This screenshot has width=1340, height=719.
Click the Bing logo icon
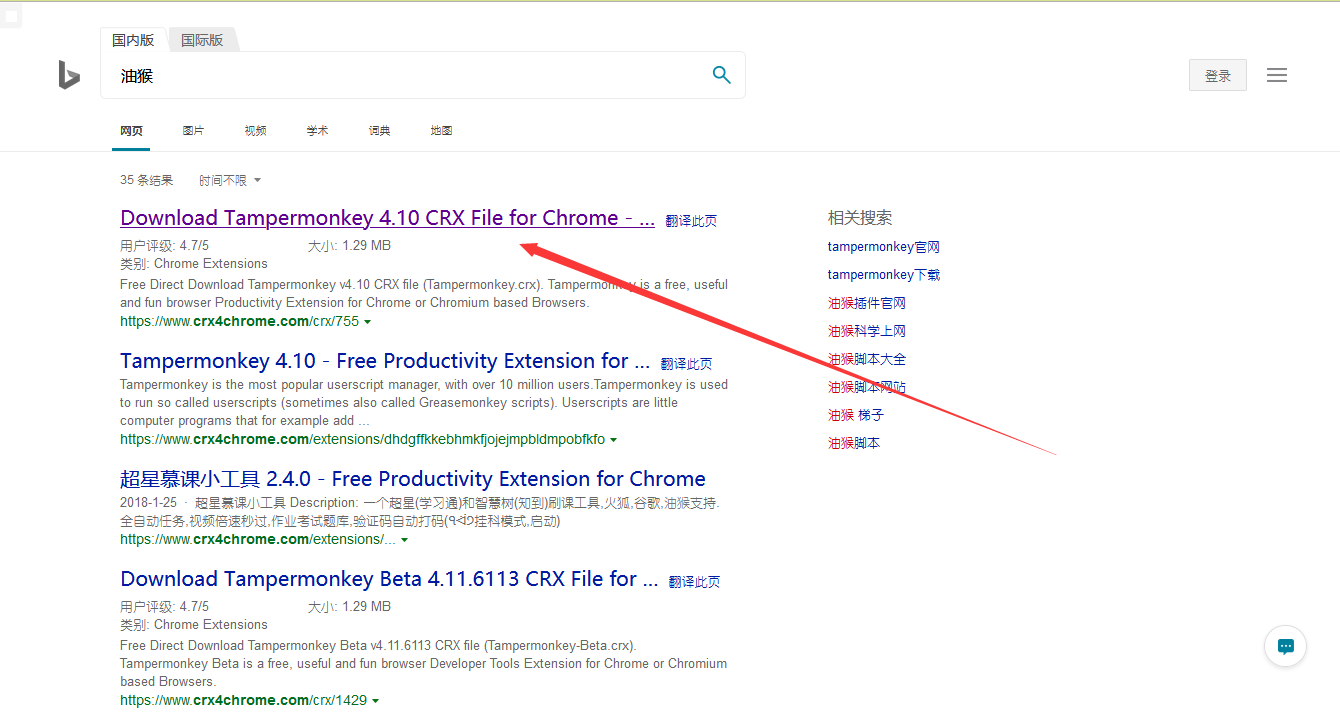click(69, 75)
